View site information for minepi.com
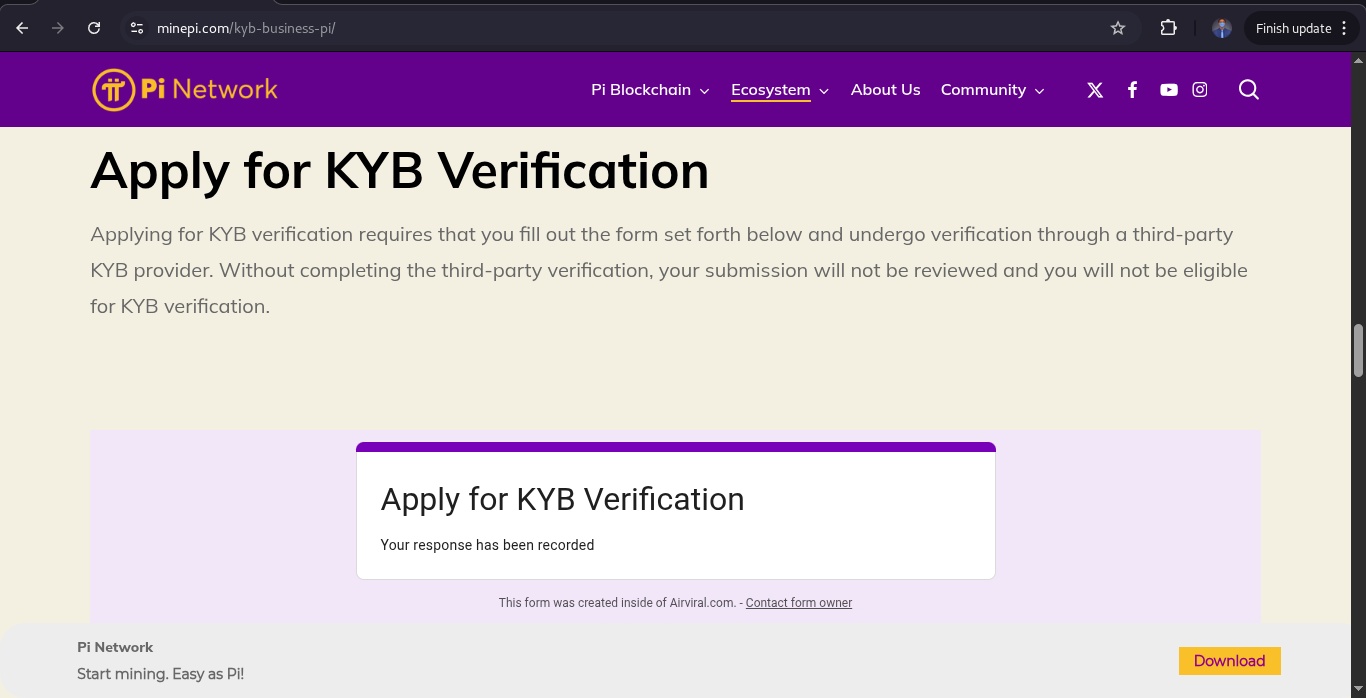This screenshot has height=698, width=1366. coord(136,27)
